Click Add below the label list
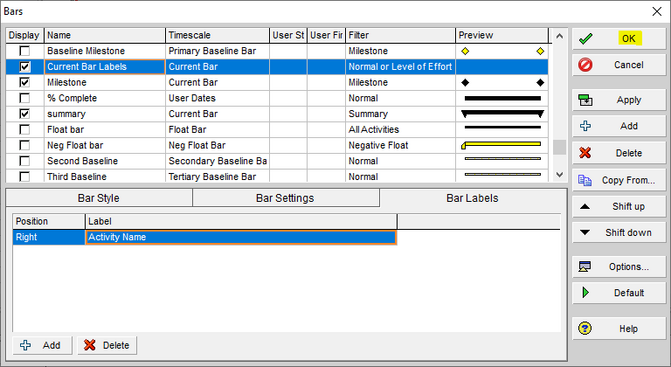The image size is (671, 367). [42, 345]
